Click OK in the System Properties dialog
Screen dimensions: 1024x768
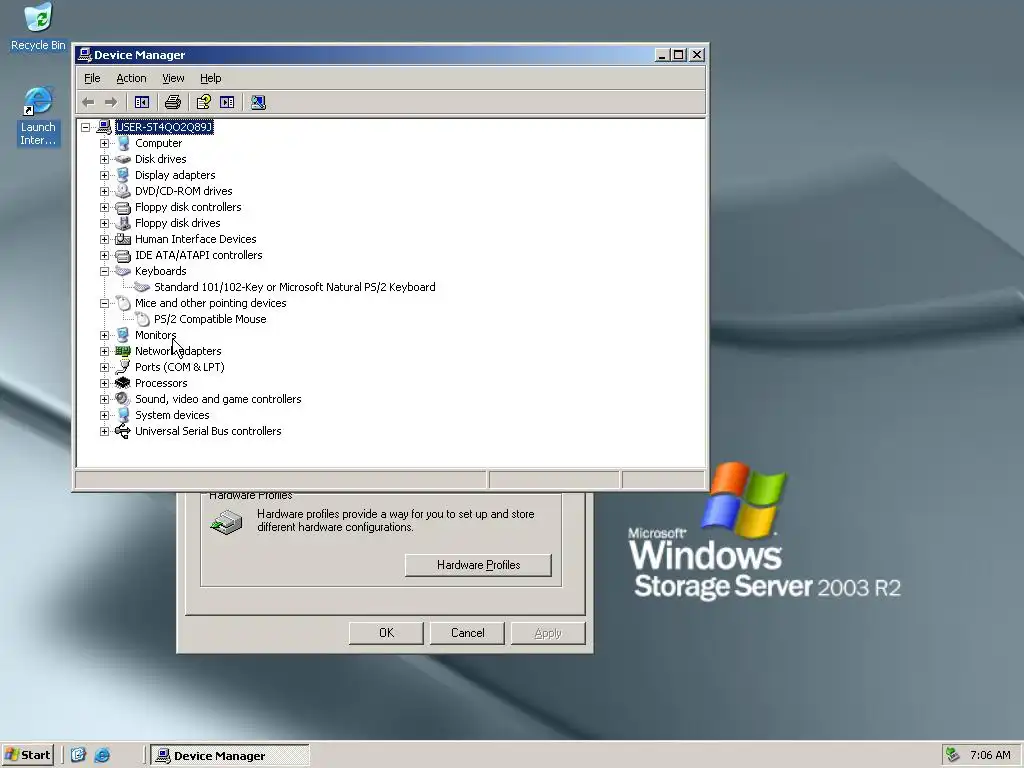[386, 633]
